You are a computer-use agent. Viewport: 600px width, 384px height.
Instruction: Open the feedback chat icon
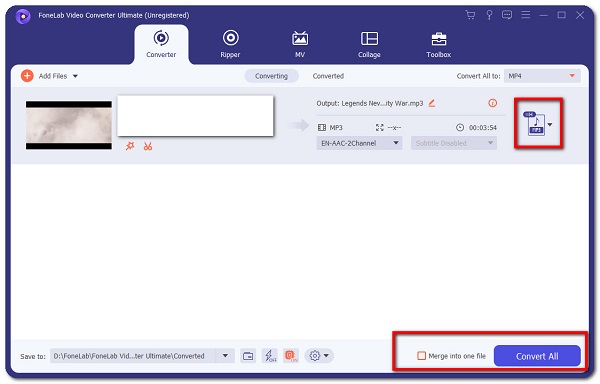click(507, 15)
